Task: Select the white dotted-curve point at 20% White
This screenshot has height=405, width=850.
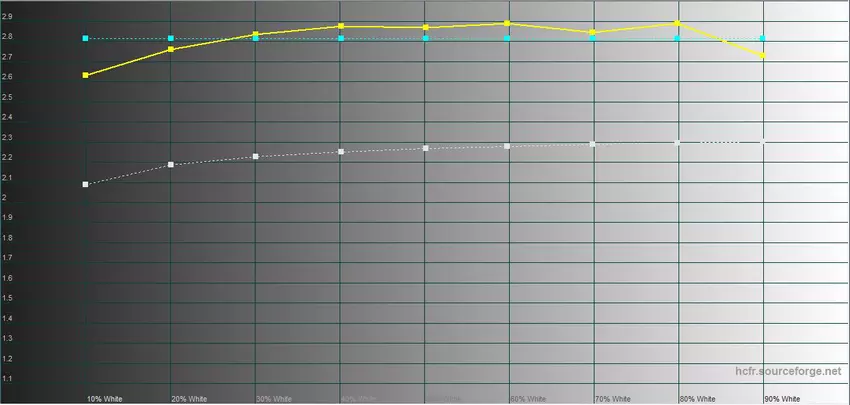Action: pyautogui.click(x=171, y=164)
